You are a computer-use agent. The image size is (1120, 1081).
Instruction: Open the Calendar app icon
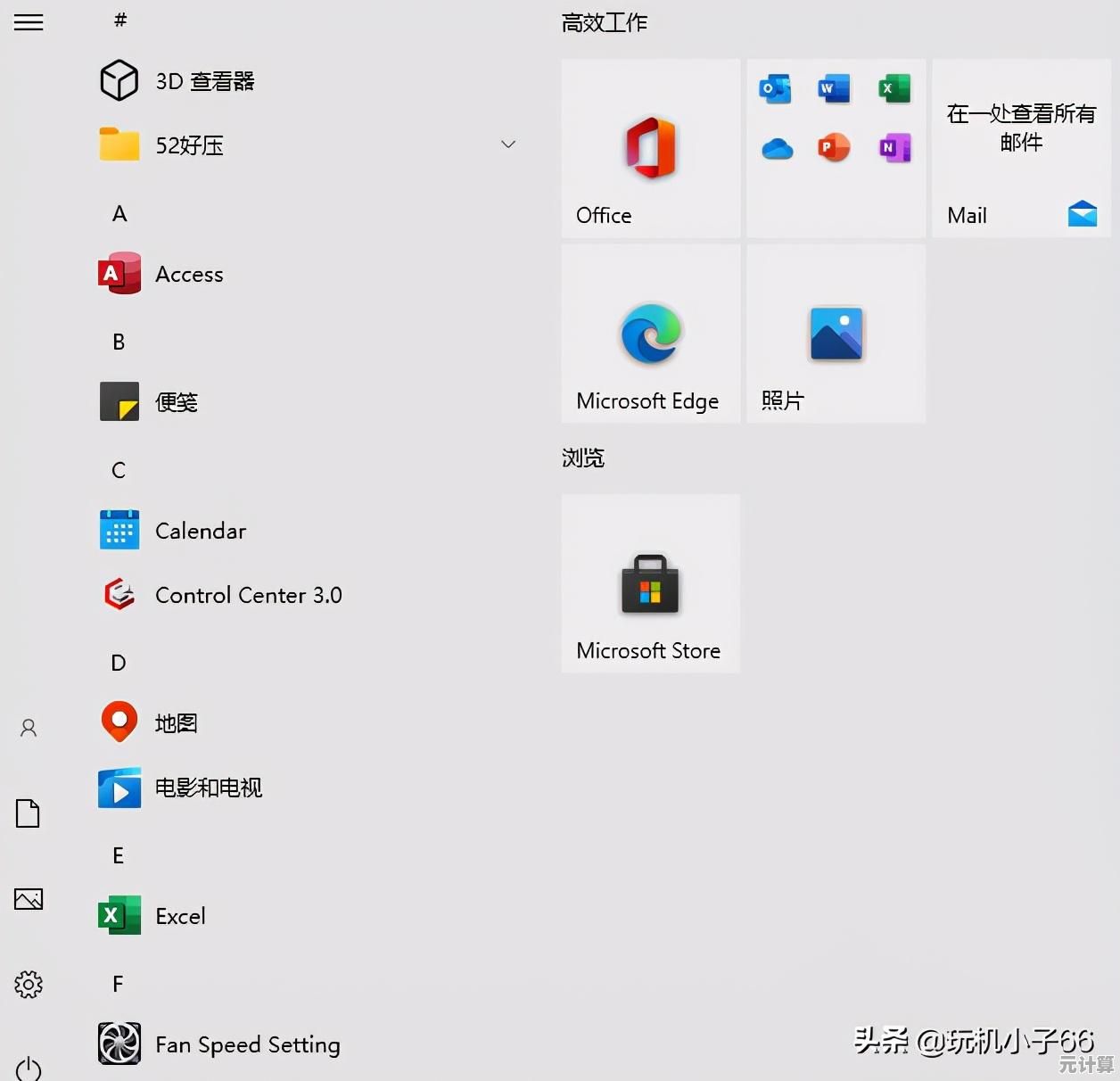119,530
